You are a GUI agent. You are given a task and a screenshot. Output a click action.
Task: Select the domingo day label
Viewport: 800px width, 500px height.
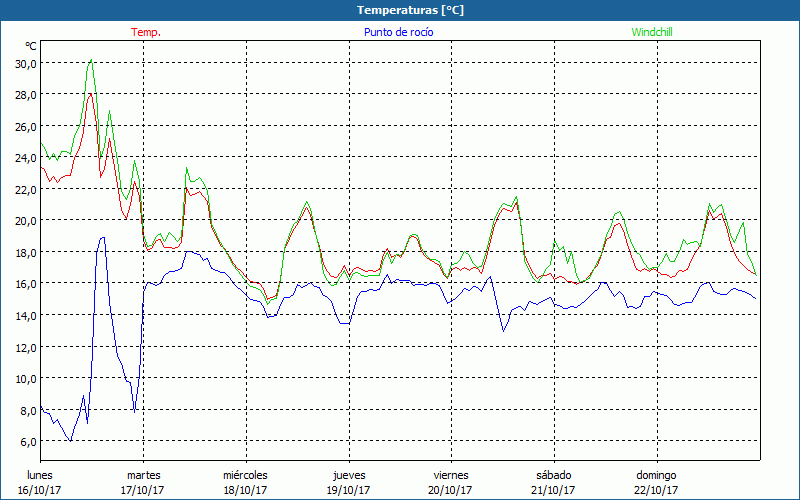656,474
